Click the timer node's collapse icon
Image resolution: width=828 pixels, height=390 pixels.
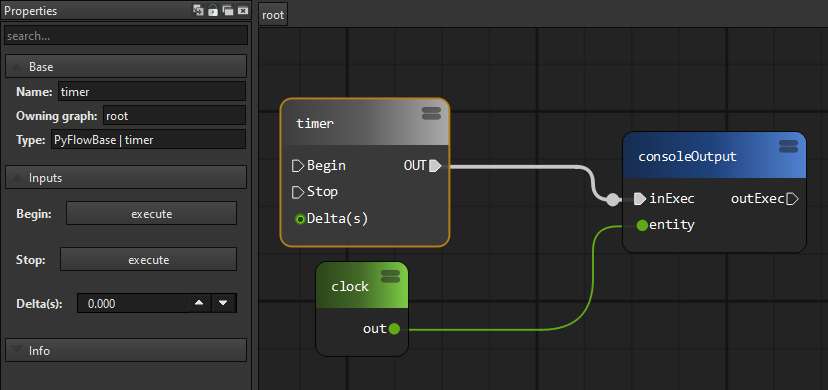tap(431, 113)
